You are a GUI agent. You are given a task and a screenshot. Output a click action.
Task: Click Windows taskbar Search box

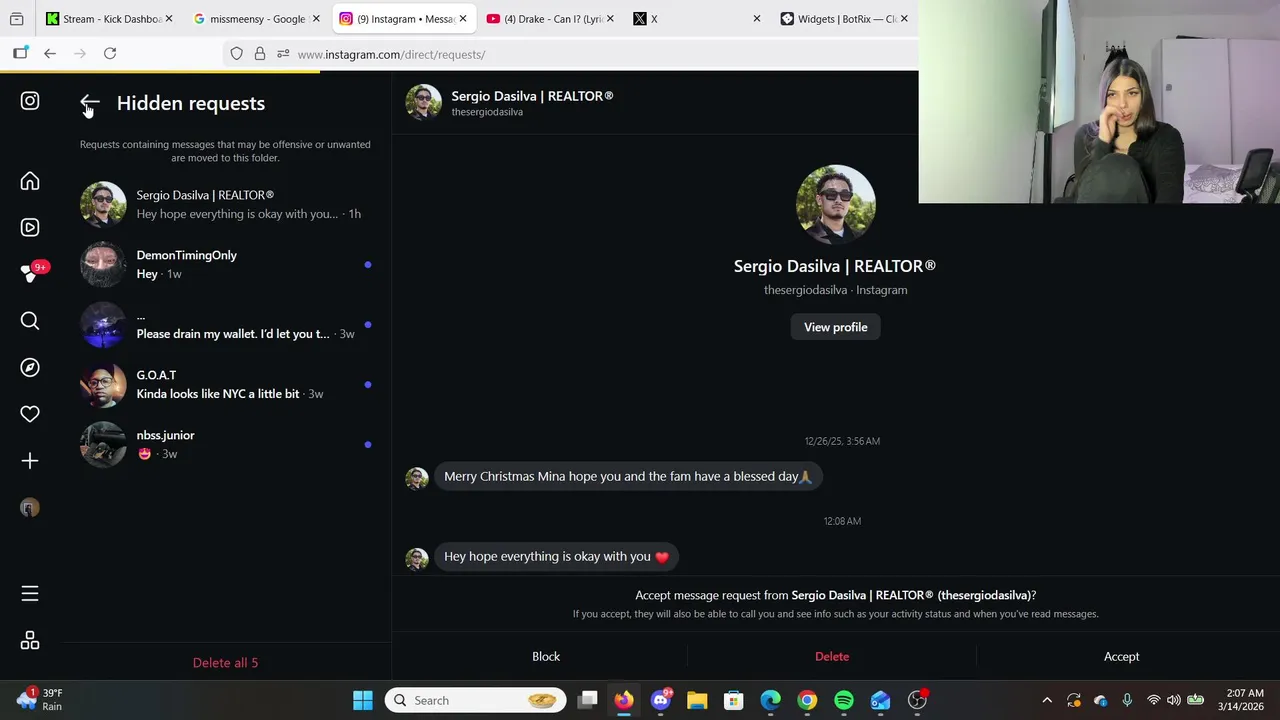(475, 700)
